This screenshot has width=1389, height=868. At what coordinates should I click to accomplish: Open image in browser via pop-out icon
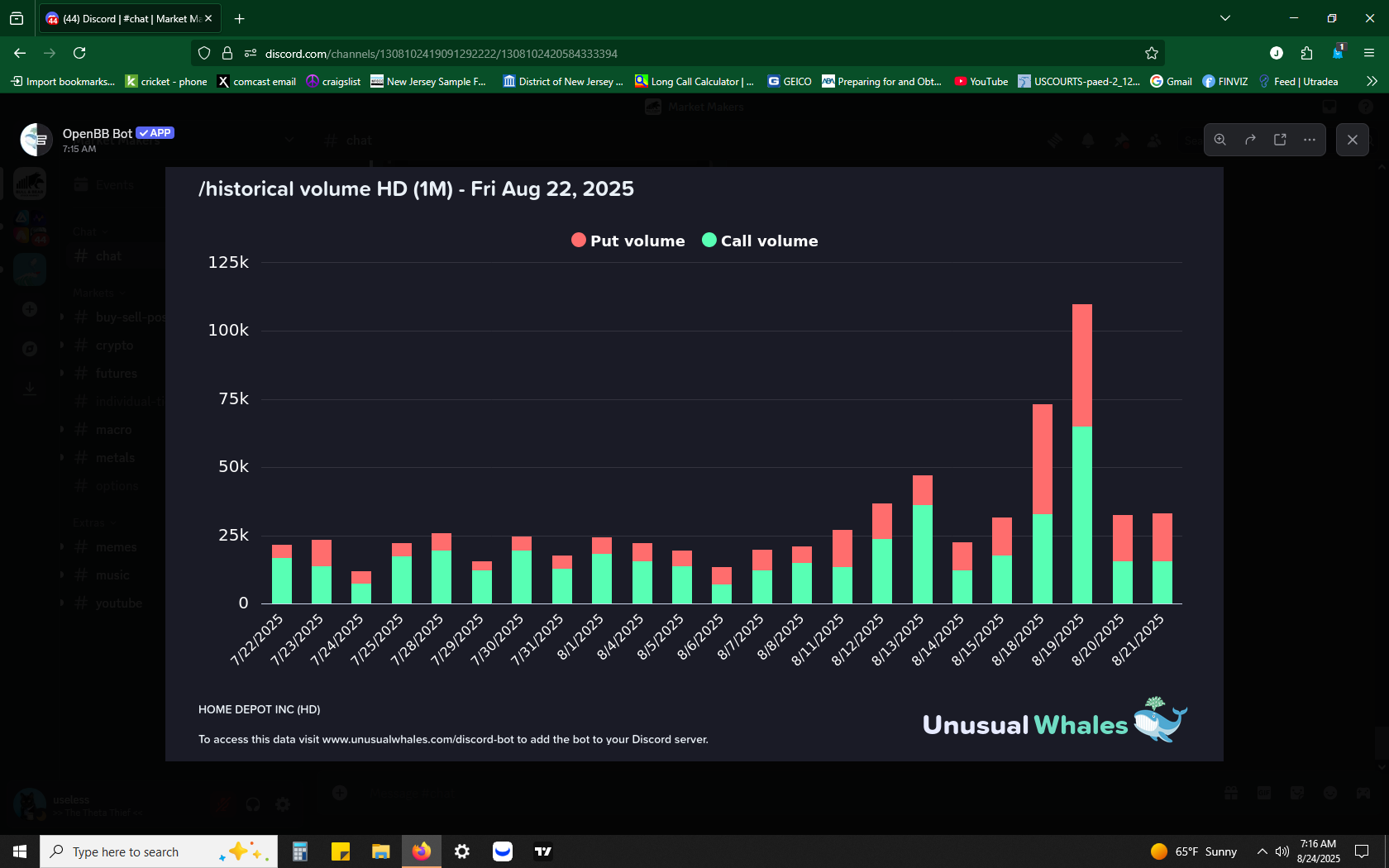point(1280,140)
